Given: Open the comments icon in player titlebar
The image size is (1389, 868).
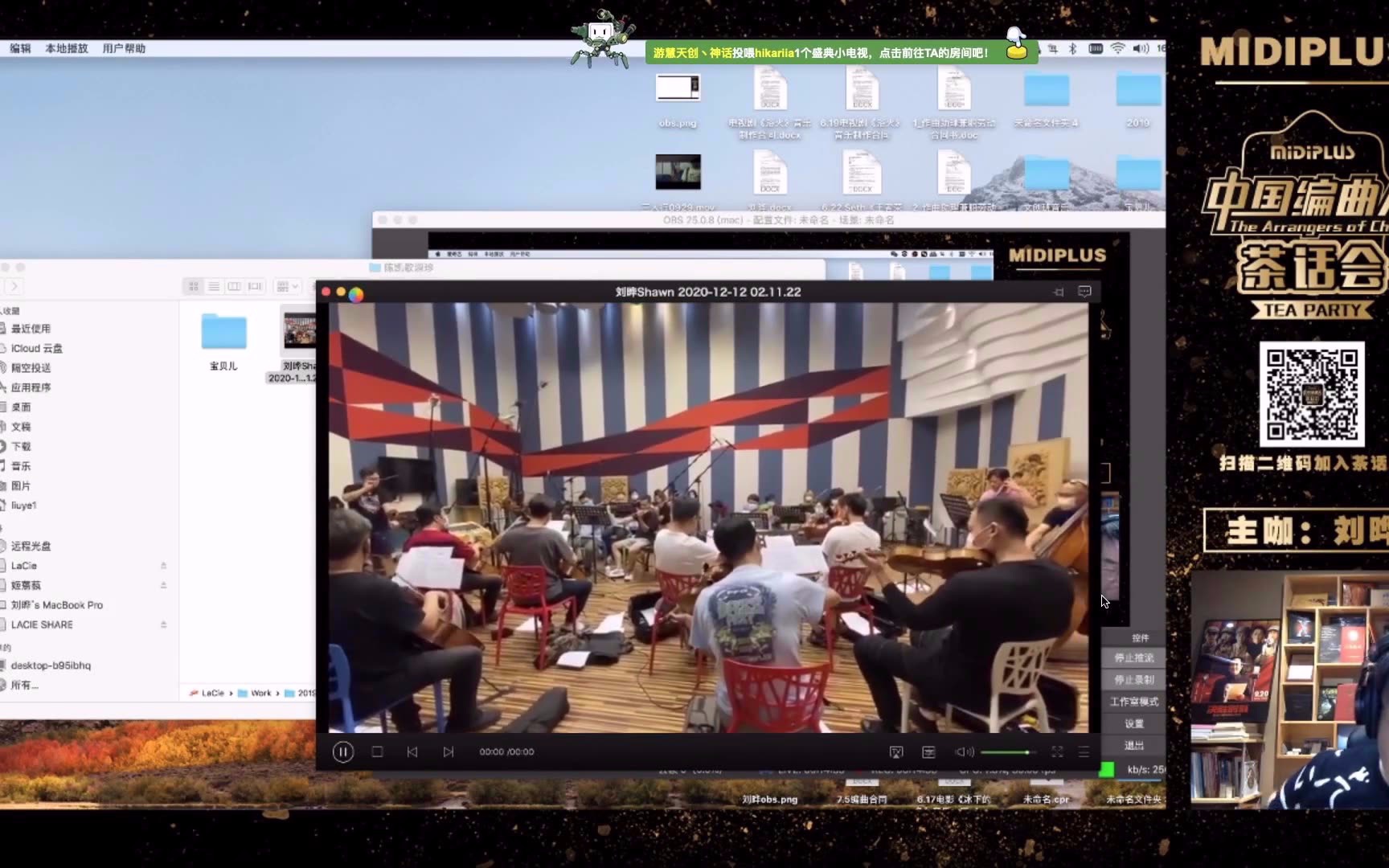Looking at the screenshot, I should click(x=1084, y=292).
